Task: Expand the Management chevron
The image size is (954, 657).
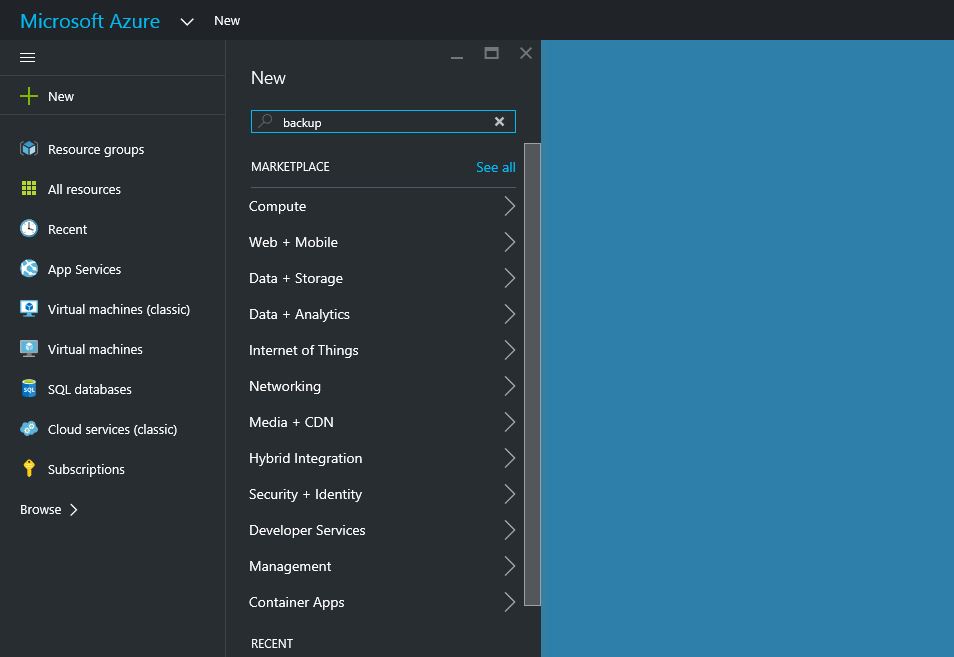Action: point(510,566)
